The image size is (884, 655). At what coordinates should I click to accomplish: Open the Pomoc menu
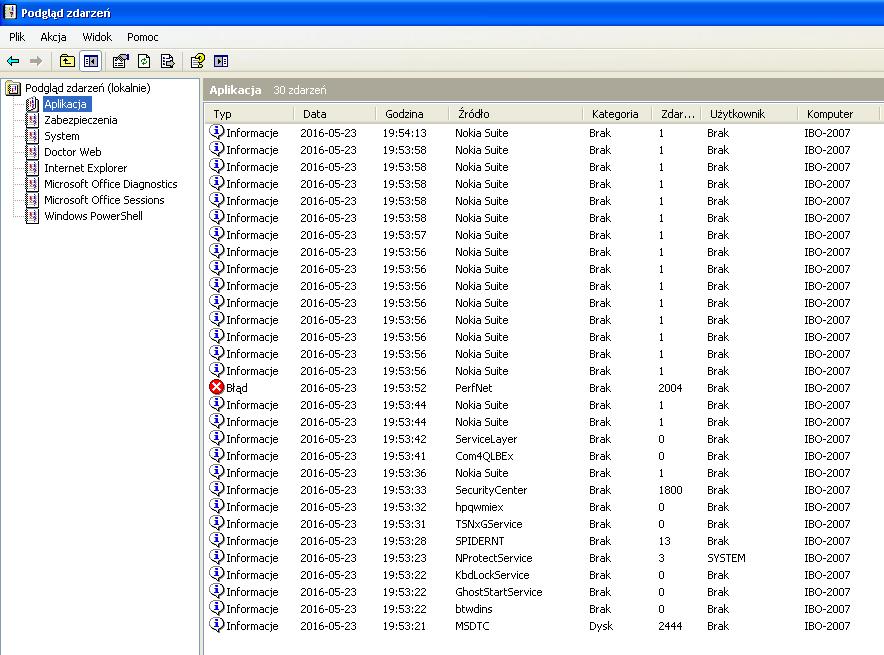[x=143, y=37]
